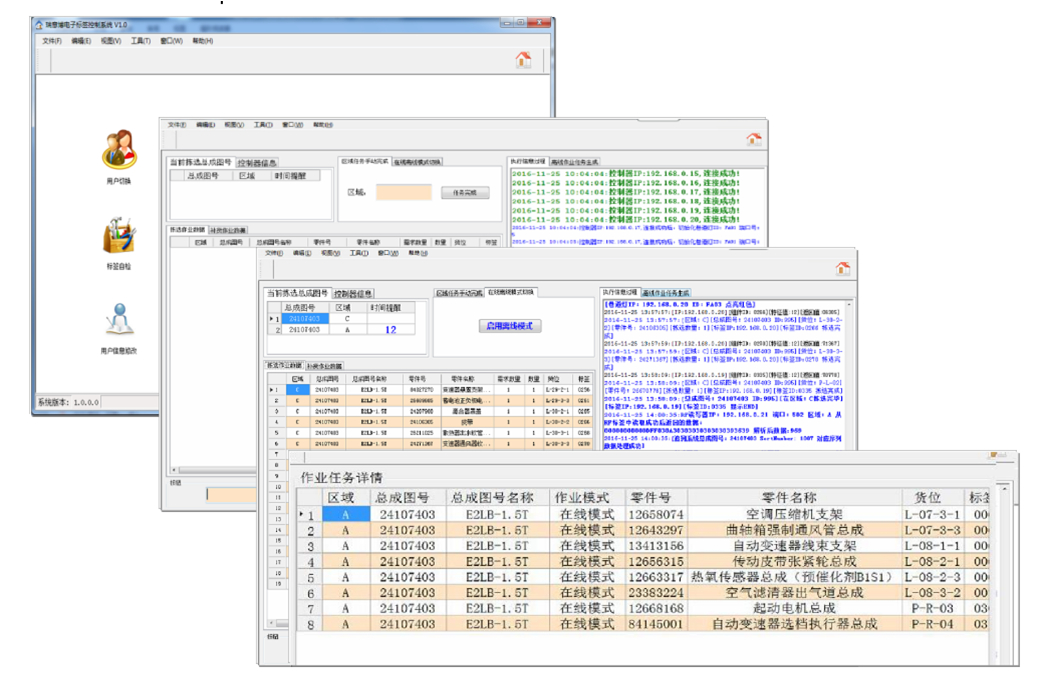Open 用户切换 user switch icon
The width and height of the screenshot is (1047, 692).
(118, 150)
